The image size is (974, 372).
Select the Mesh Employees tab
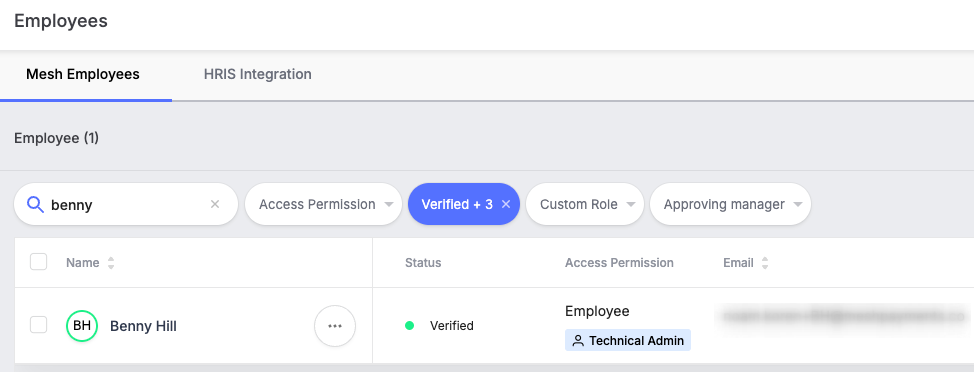click(83, 75)
